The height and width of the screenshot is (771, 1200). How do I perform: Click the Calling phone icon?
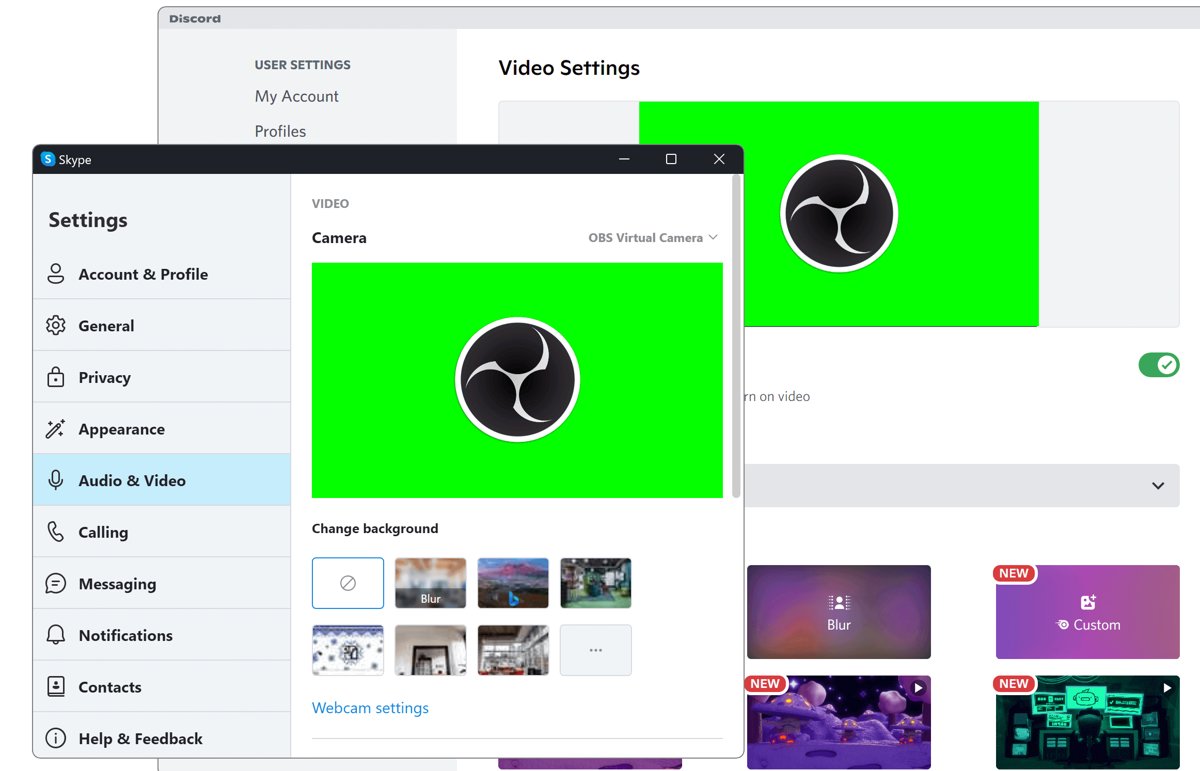56,532
